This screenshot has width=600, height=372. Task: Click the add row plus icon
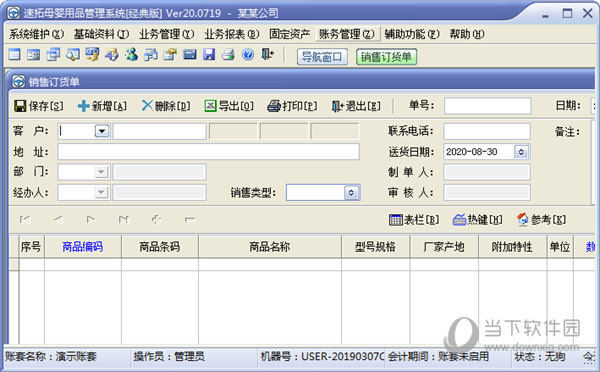[157, 220]
